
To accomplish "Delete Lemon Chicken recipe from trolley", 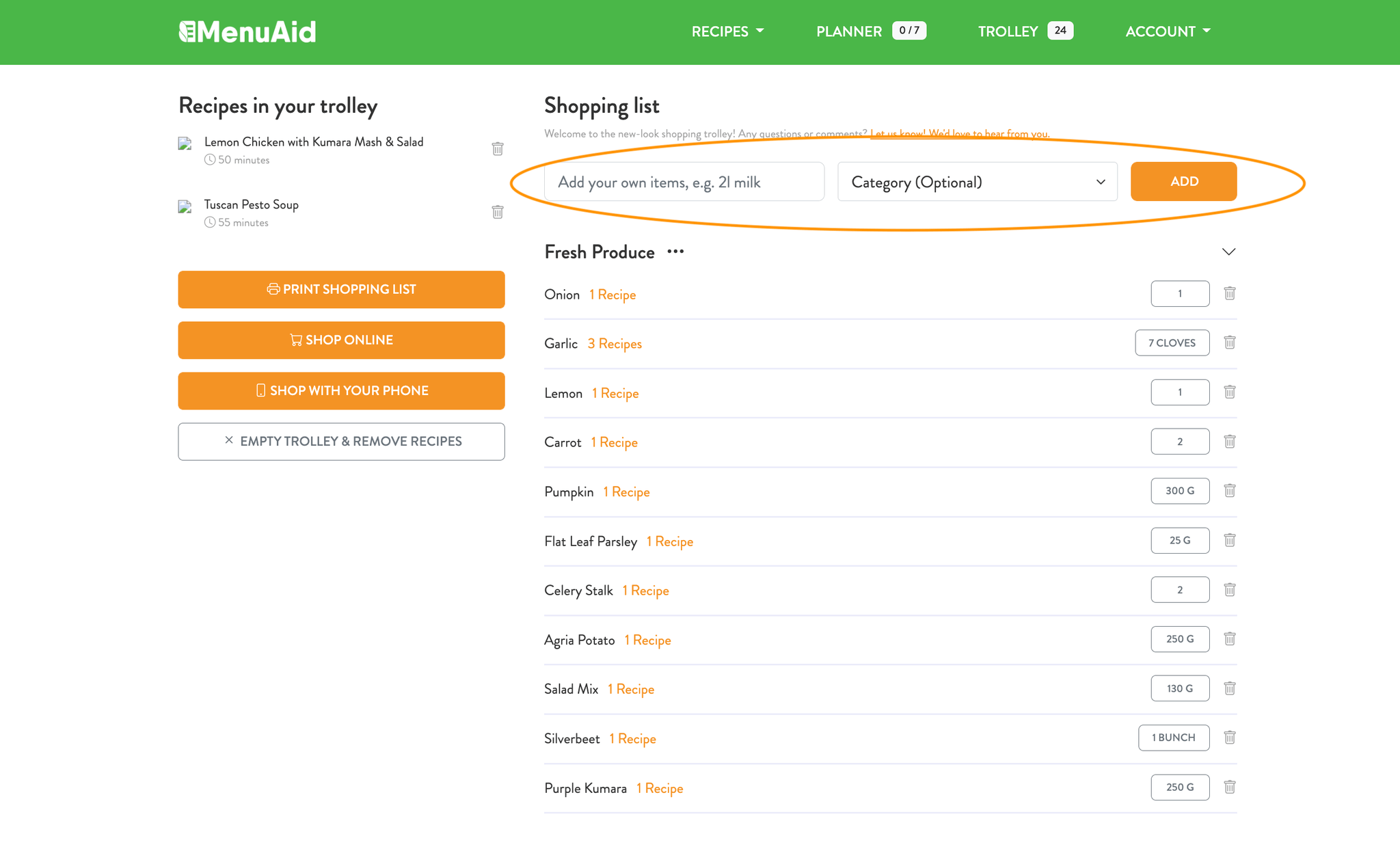I will [497, 148].
